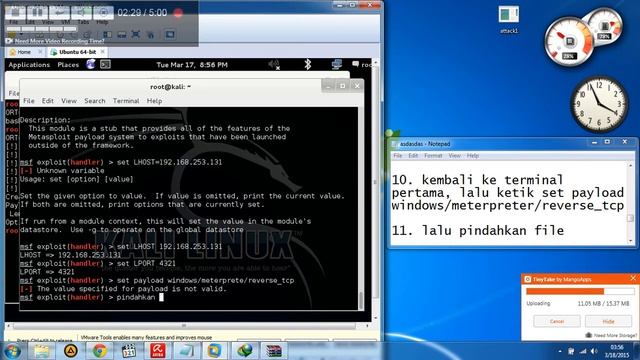Open WinRAR from taskbar
This screenshot has width=640, height=360.
click(x=274, y=351)
